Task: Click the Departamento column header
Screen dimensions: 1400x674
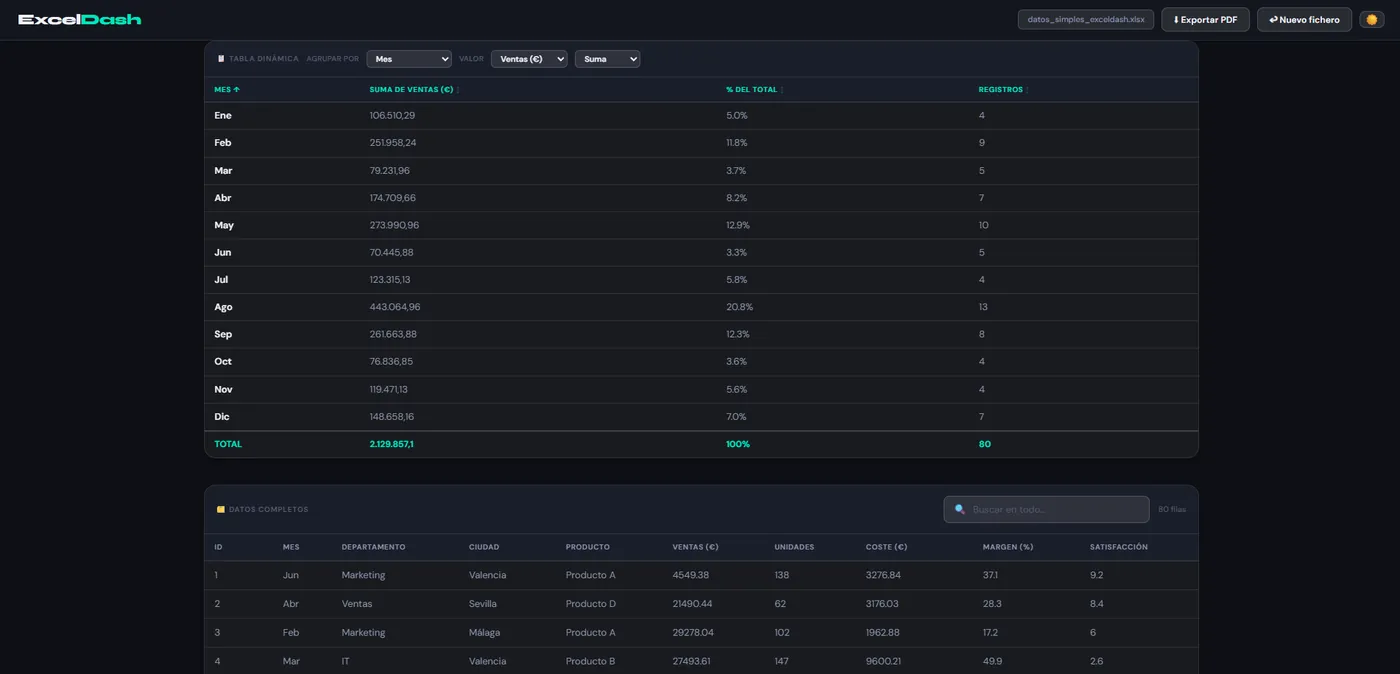Action: tap(373, 547)
